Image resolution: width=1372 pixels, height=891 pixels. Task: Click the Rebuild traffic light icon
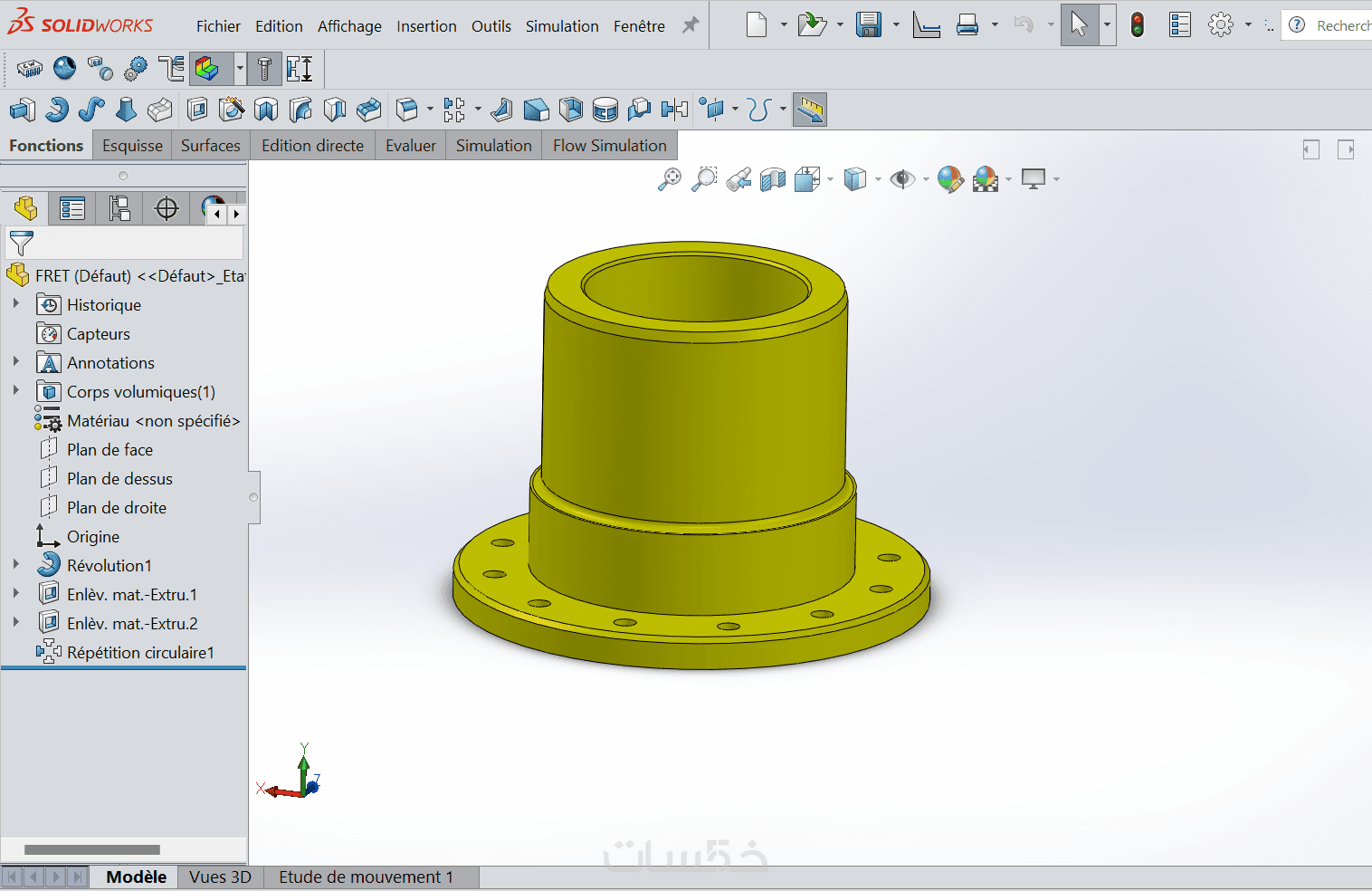(1138, 24)
